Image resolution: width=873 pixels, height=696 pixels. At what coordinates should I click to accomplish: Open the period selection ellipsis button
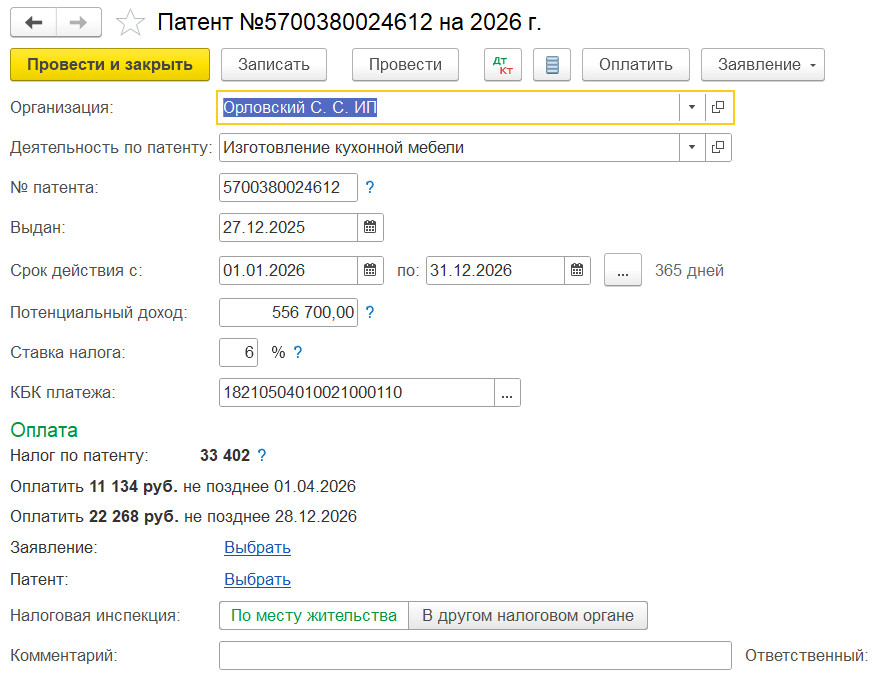pos(623,270)
